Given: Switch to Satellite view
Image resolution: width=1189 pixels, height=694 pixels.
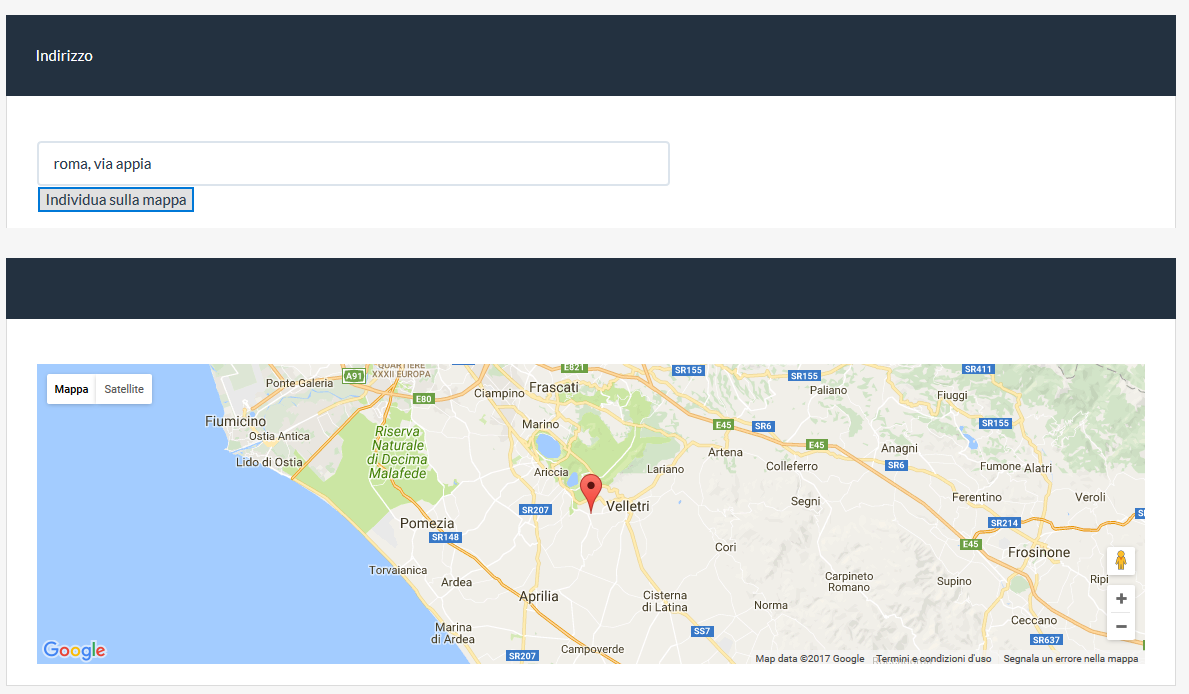Looking at the screenshot, I should click(124, 389).
